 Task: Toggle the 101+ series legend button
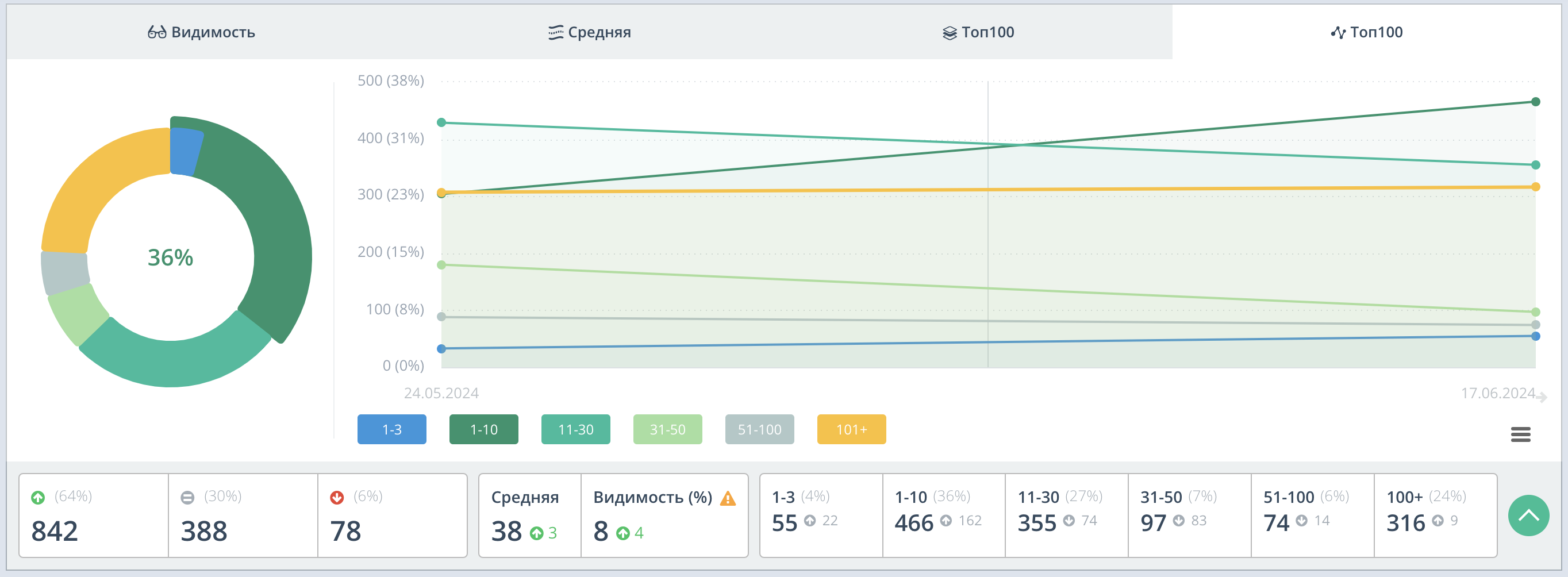pyautogui.click(x=851, y=429)
